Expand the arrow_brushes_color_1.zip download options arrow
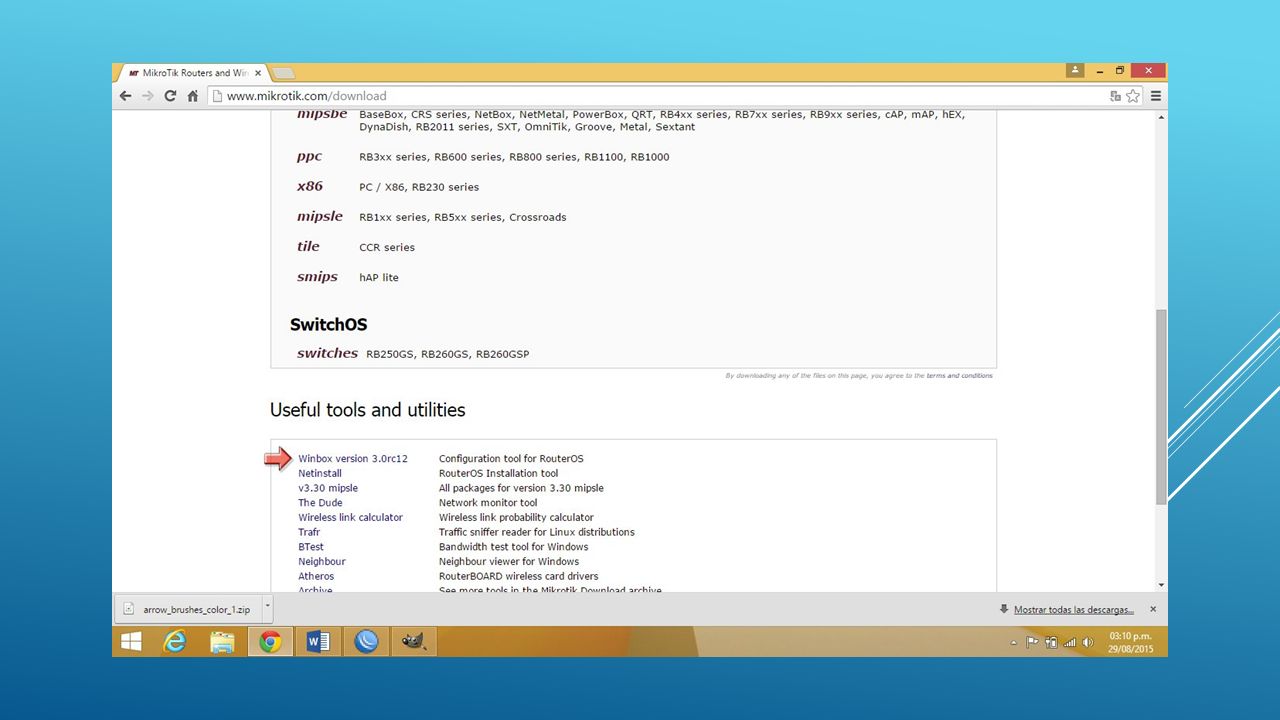Screen dimensions: 1280x720 (x=267, y=609)
